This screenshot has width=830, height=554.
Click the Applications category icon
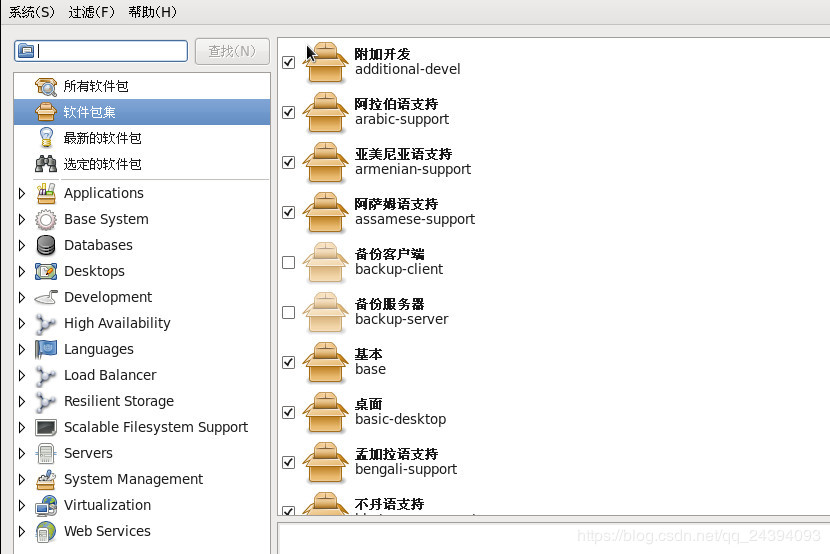pos(46,193)
